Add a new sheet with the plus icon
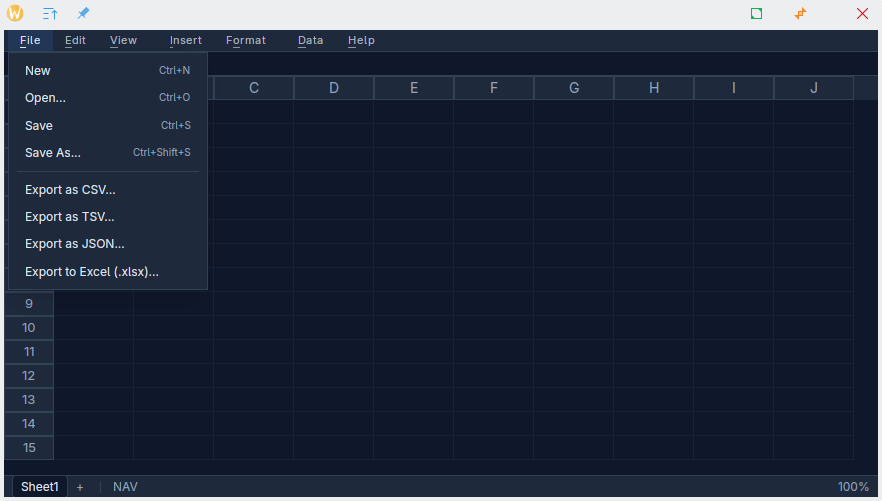Viewport: 882px width, 501px height. click(x=80, y=487)
